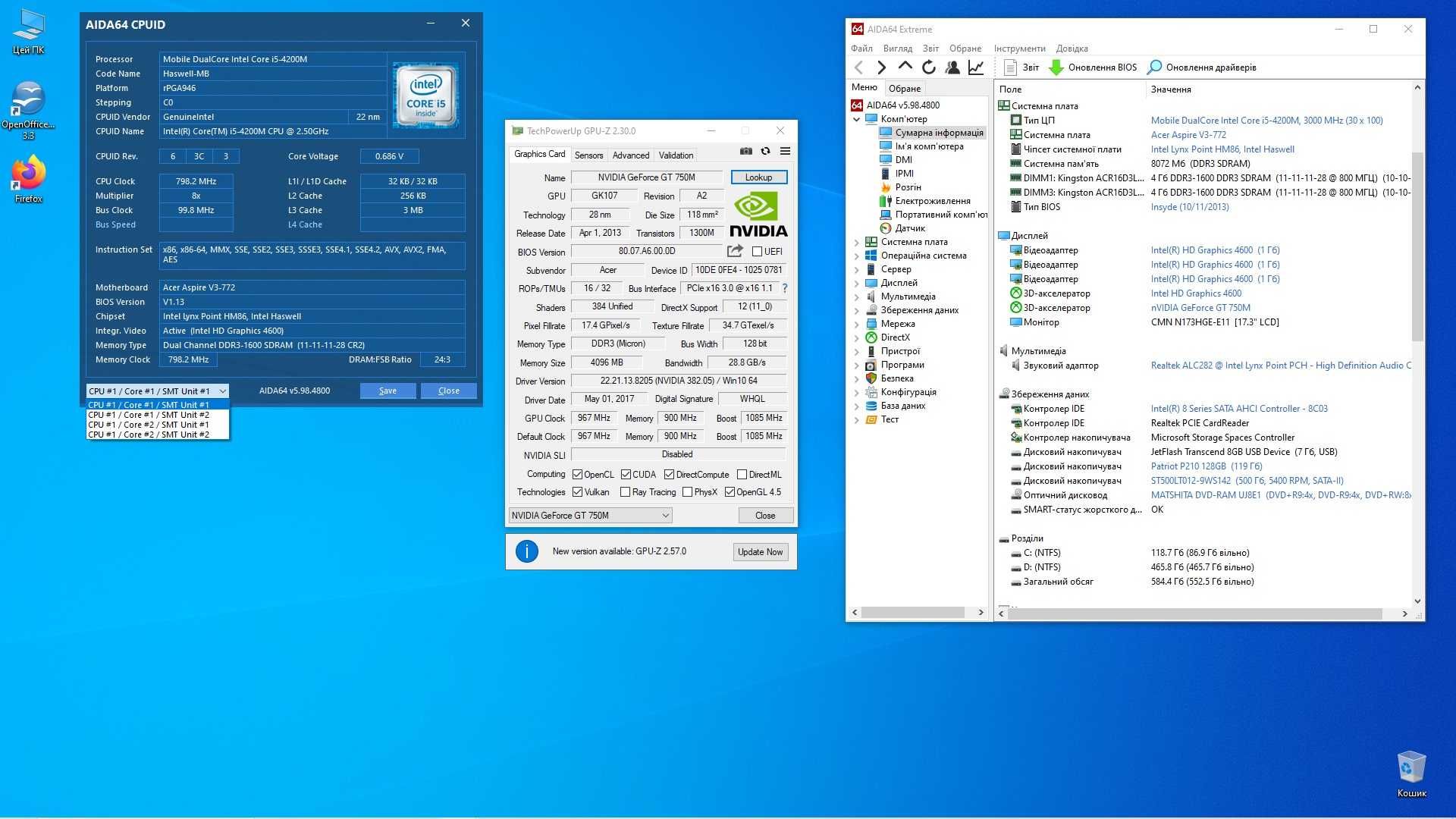The image size is (1456, 819).
Task: Click Close button in CPUID window
Action: tap(448, 391)
